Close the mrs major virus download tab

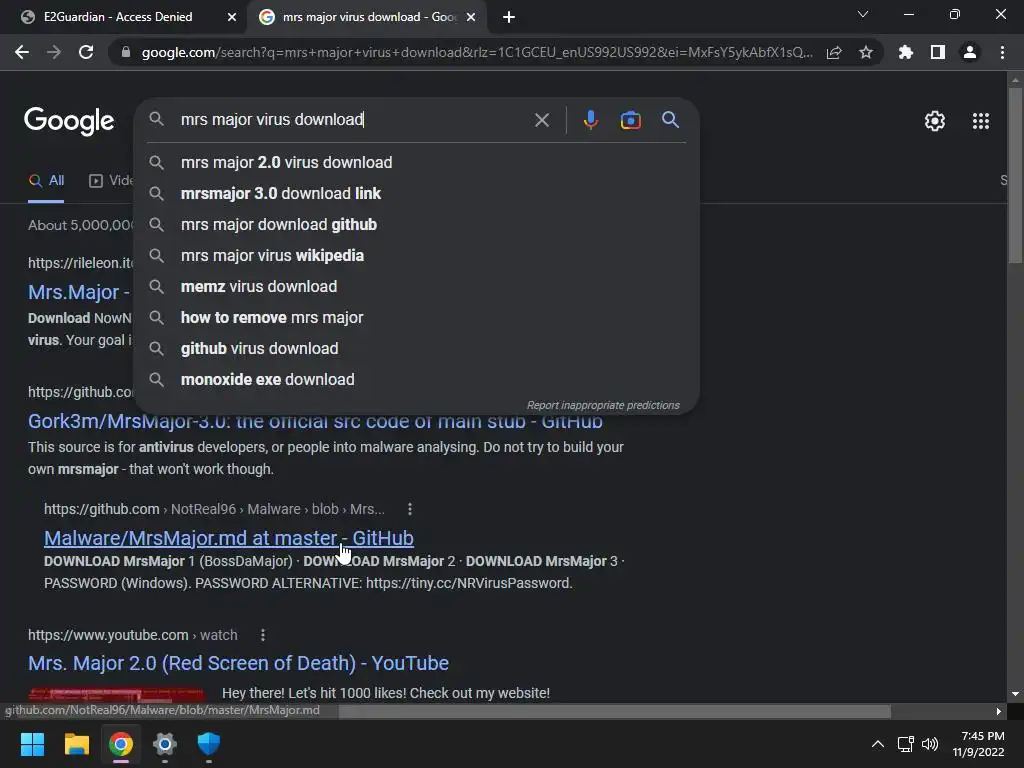click(471, 17)
